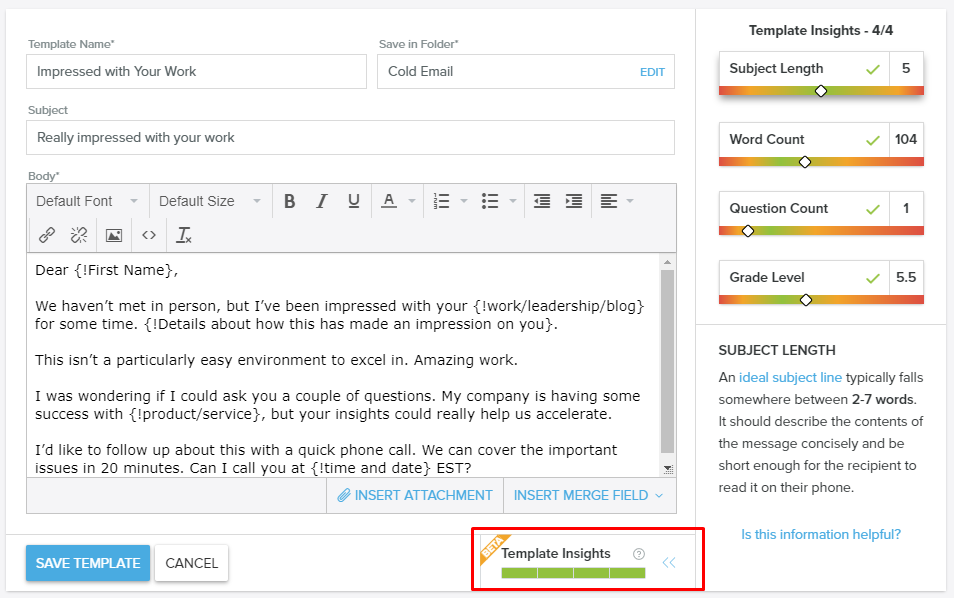Viewport: 954px width, 598px height.
Task: Click into the Subject text field
Action: [350, 137]
